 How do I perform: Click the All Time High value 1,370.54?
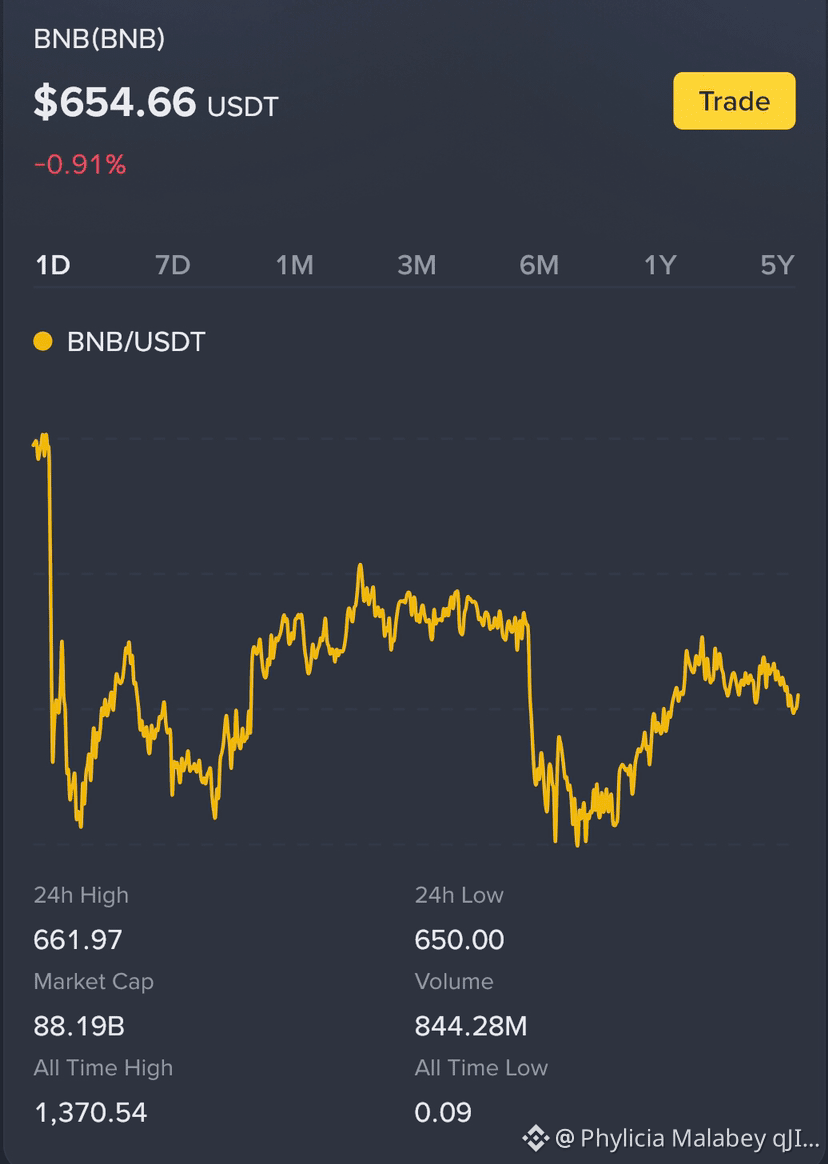[91, 1112]
